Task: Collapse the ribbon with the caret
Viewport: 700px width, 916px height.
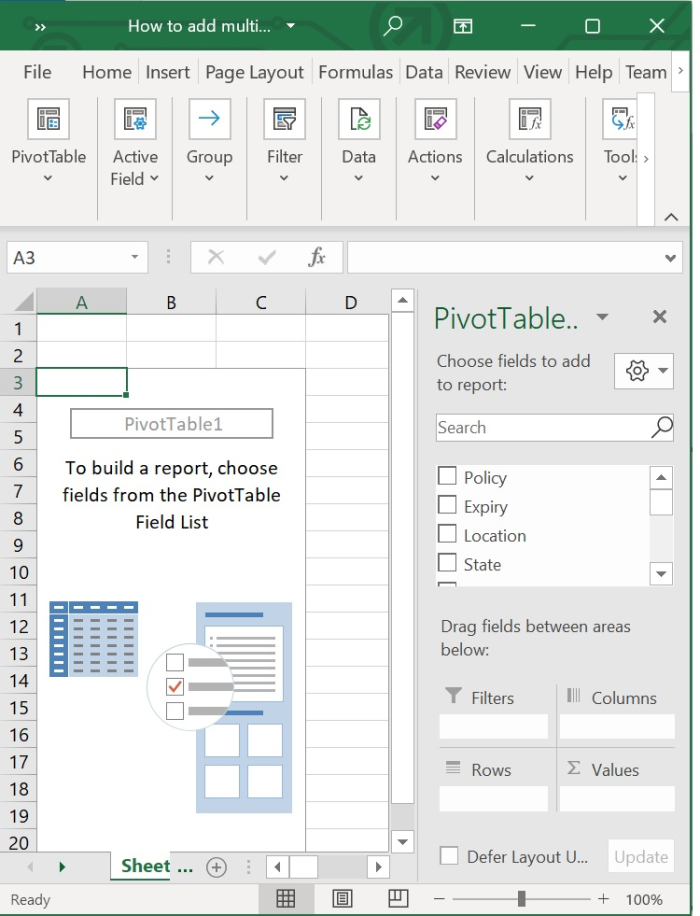Action: (671, 217)
